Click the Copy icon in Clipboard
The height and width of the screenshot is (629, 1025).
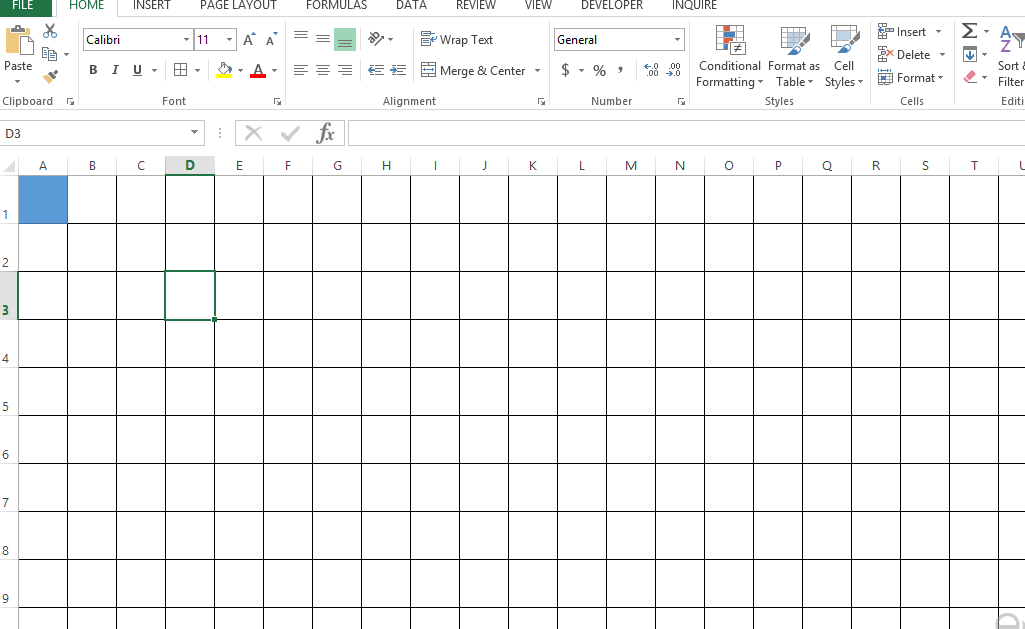(x=50, y=54)
